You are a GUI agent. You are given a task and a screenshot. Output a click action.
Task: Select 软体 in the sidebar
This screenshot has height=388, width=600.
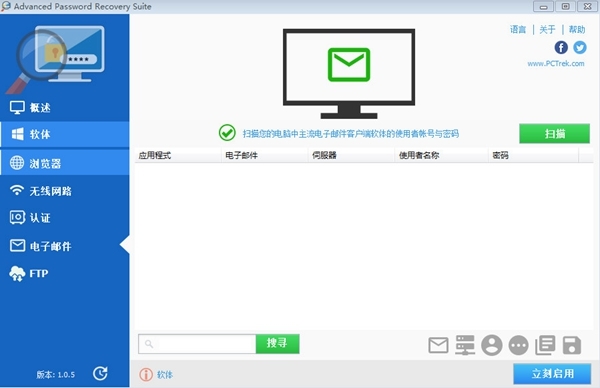coord(65,134)
